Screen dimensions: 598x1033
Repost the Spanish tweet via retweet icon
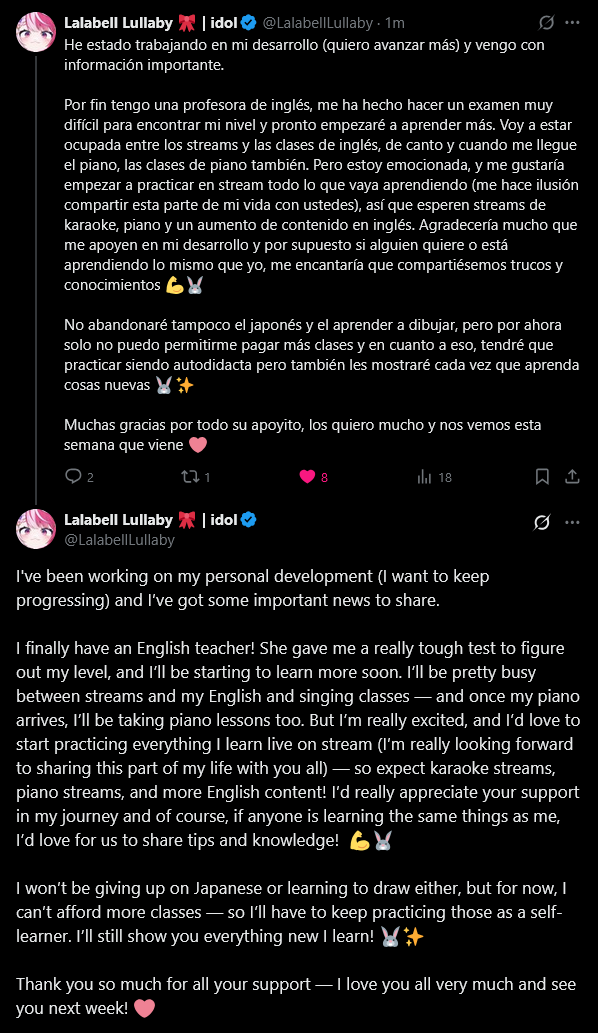(190, 476)
